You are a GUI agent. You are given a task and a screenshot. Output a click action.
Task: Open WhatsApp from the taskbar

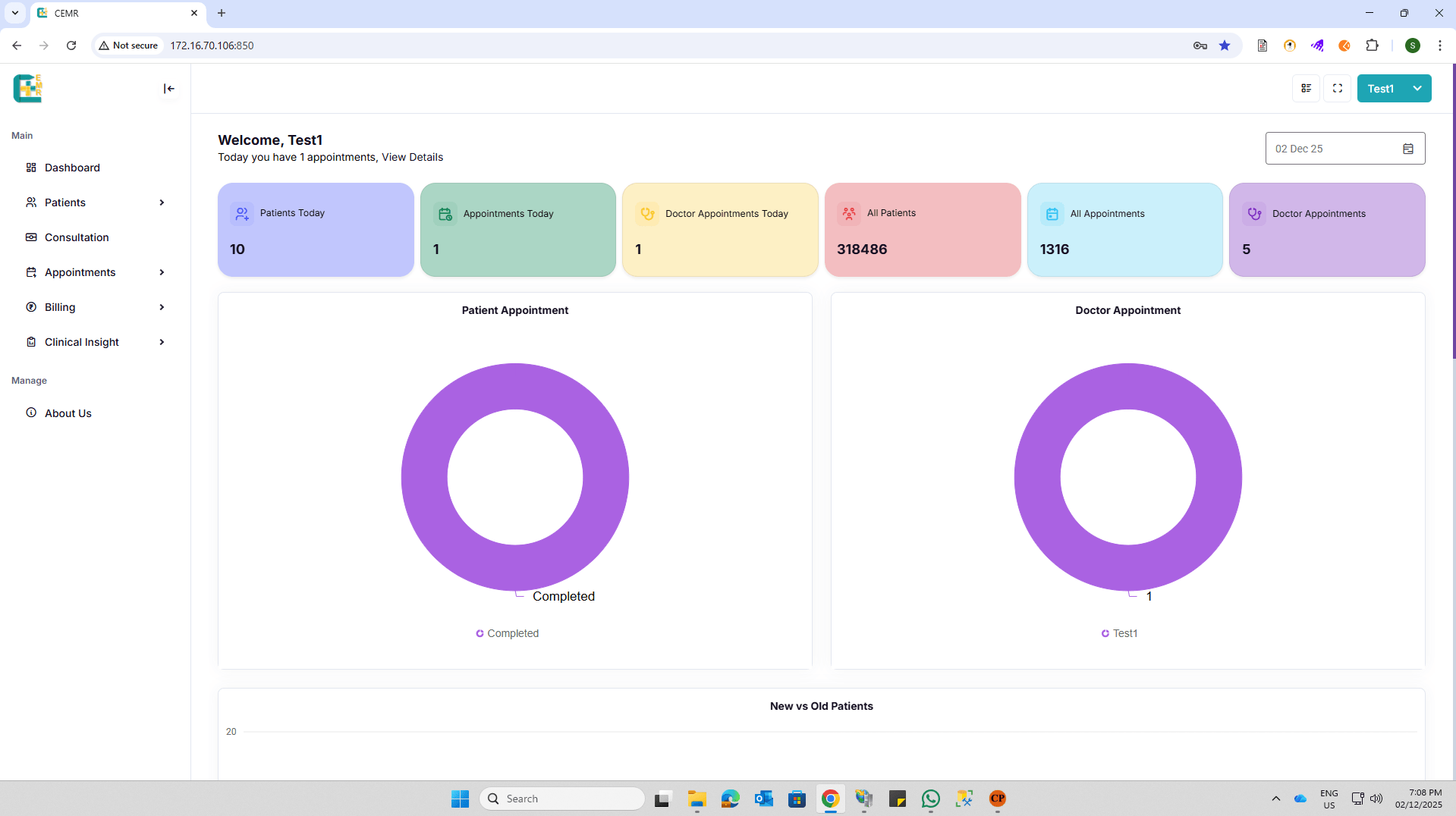tap(931, 799)
